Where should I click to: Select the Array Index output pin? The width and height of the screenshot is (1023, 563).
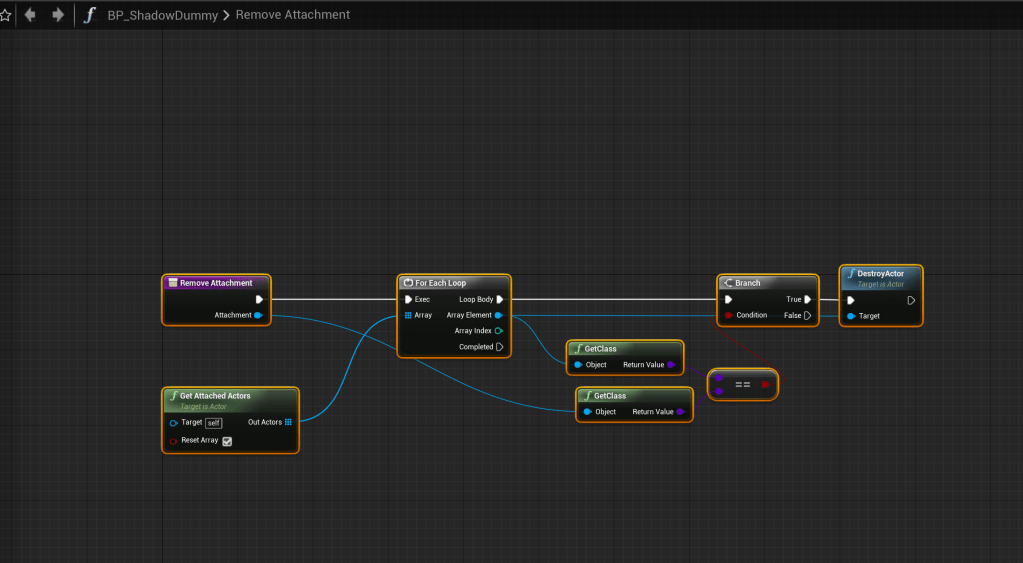pyautogui.click(x=498, y=331)
